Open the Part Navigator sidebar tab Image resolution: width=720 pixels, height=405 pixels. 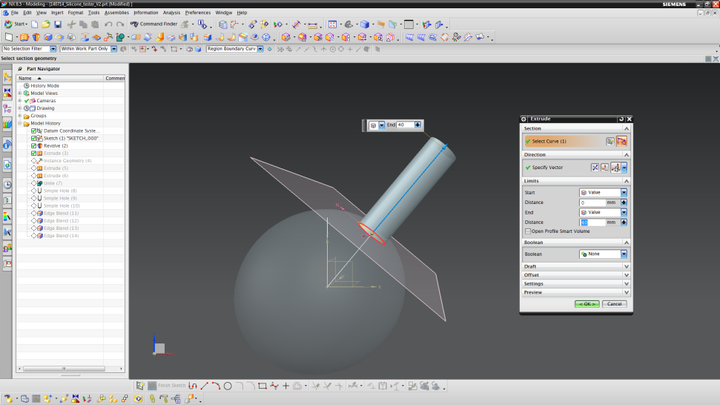click(x=7, y=108)
